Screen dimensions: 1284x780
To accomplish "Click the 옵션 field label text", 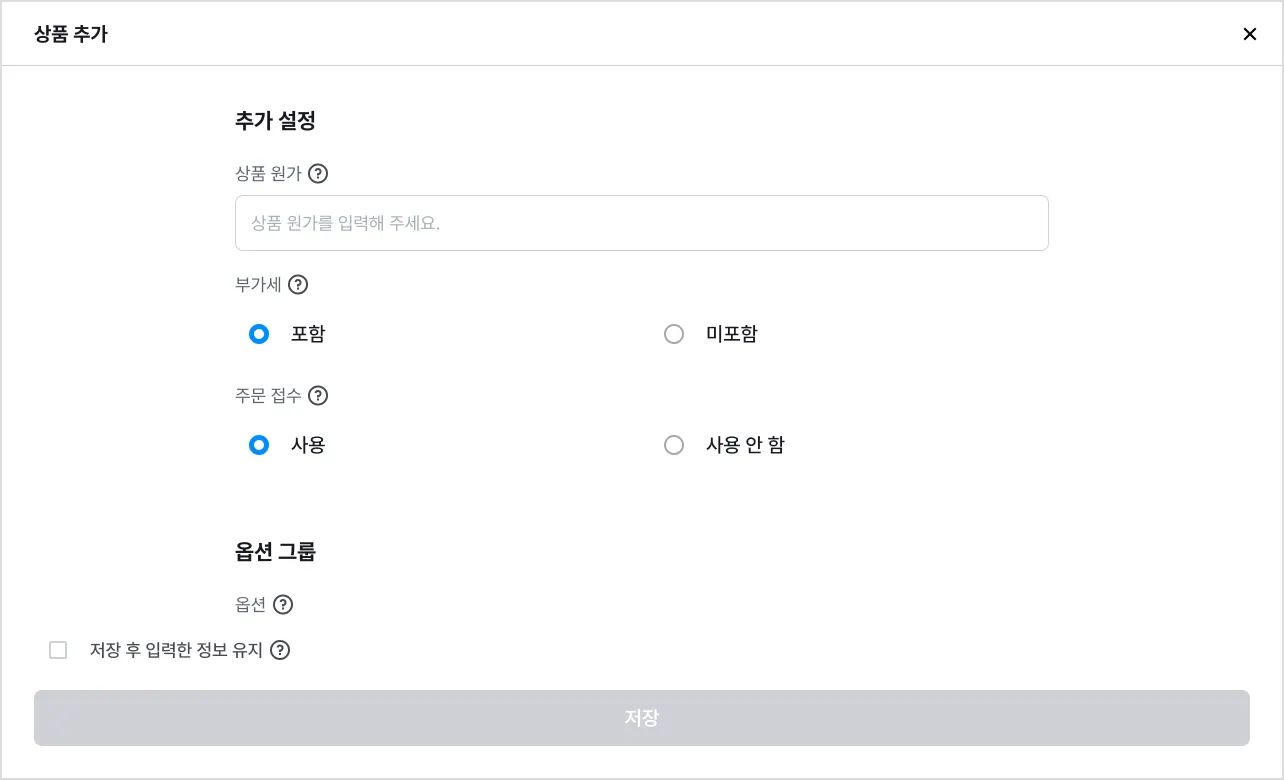I will tap(250, 605).
